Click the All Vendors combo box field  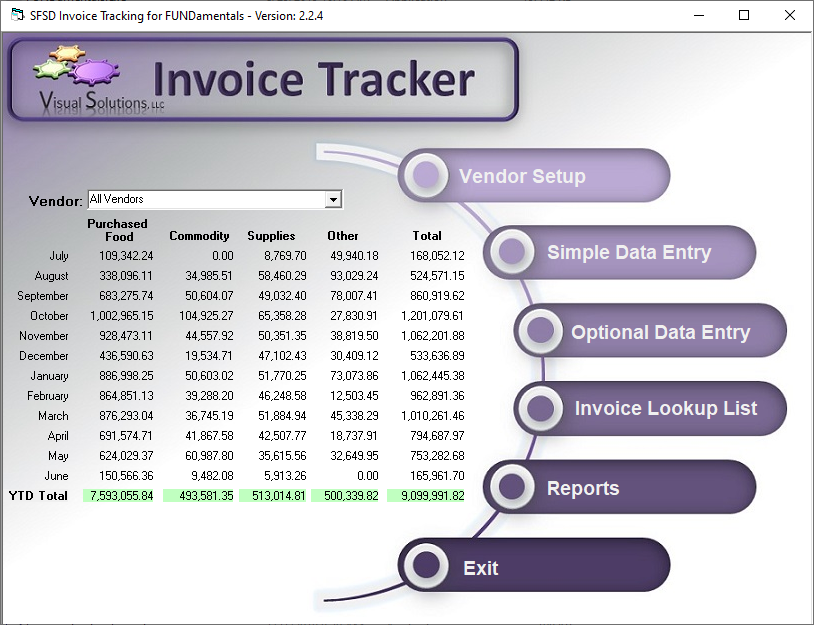coord(205,200)
